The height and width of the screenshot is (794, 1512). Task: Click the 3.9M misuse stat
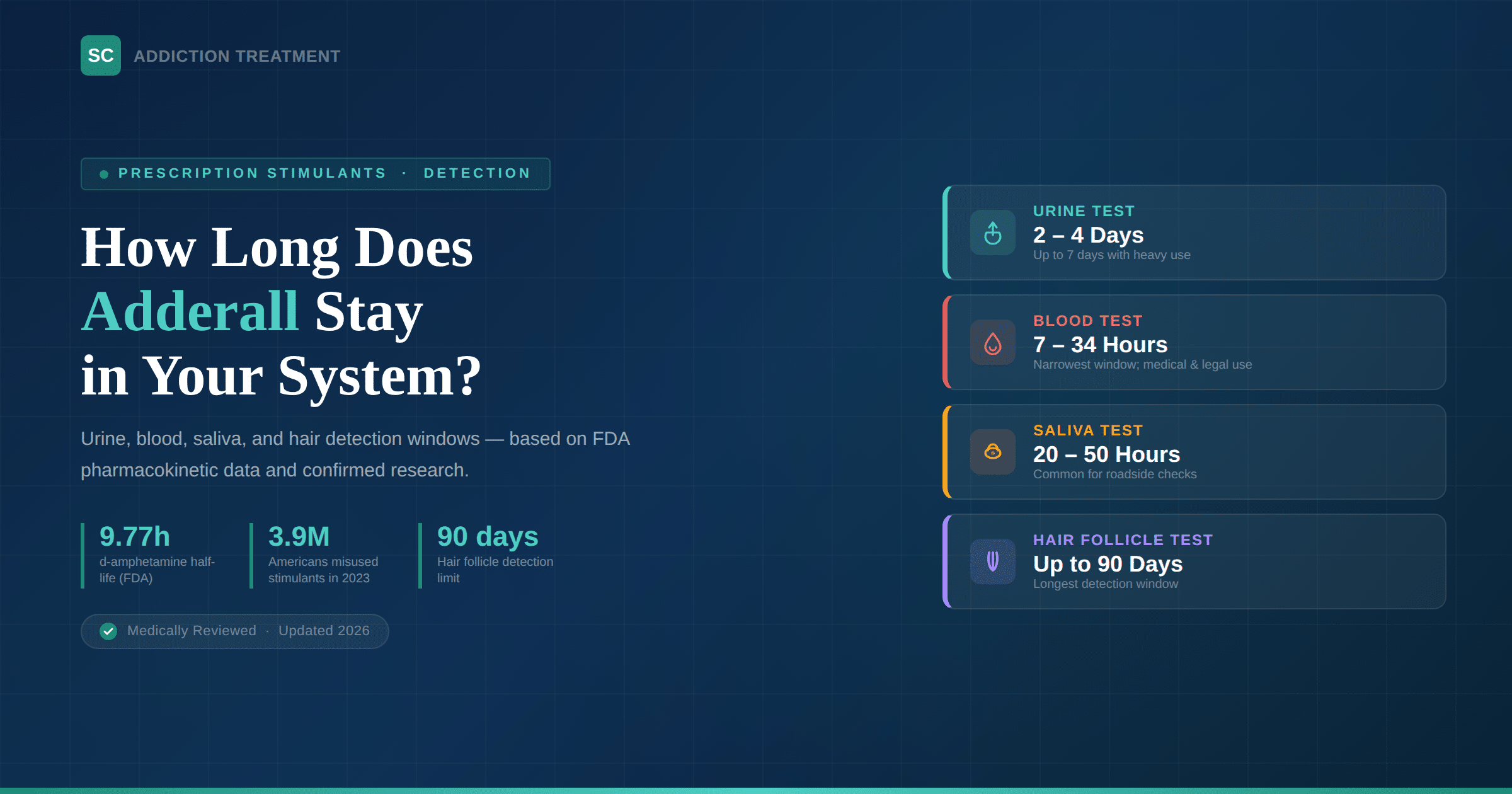pyautogui.click(x=299, y=536)
